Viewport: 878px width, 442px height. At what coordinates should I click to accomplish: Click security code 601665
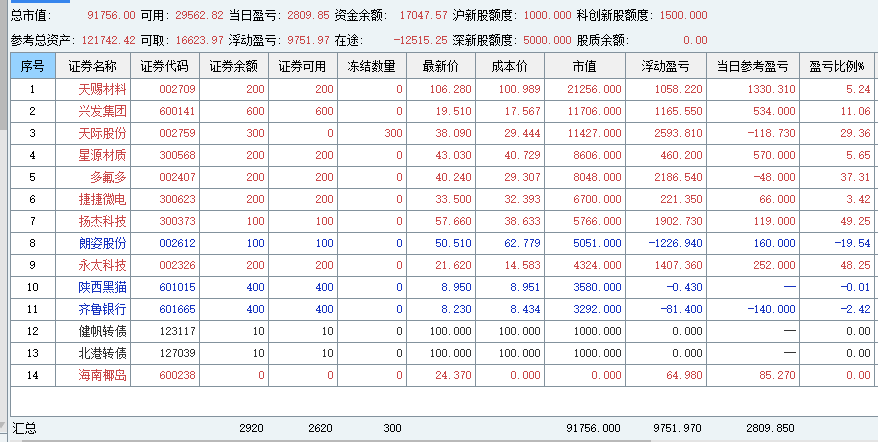pyautogui.click(x=178, y=309)
